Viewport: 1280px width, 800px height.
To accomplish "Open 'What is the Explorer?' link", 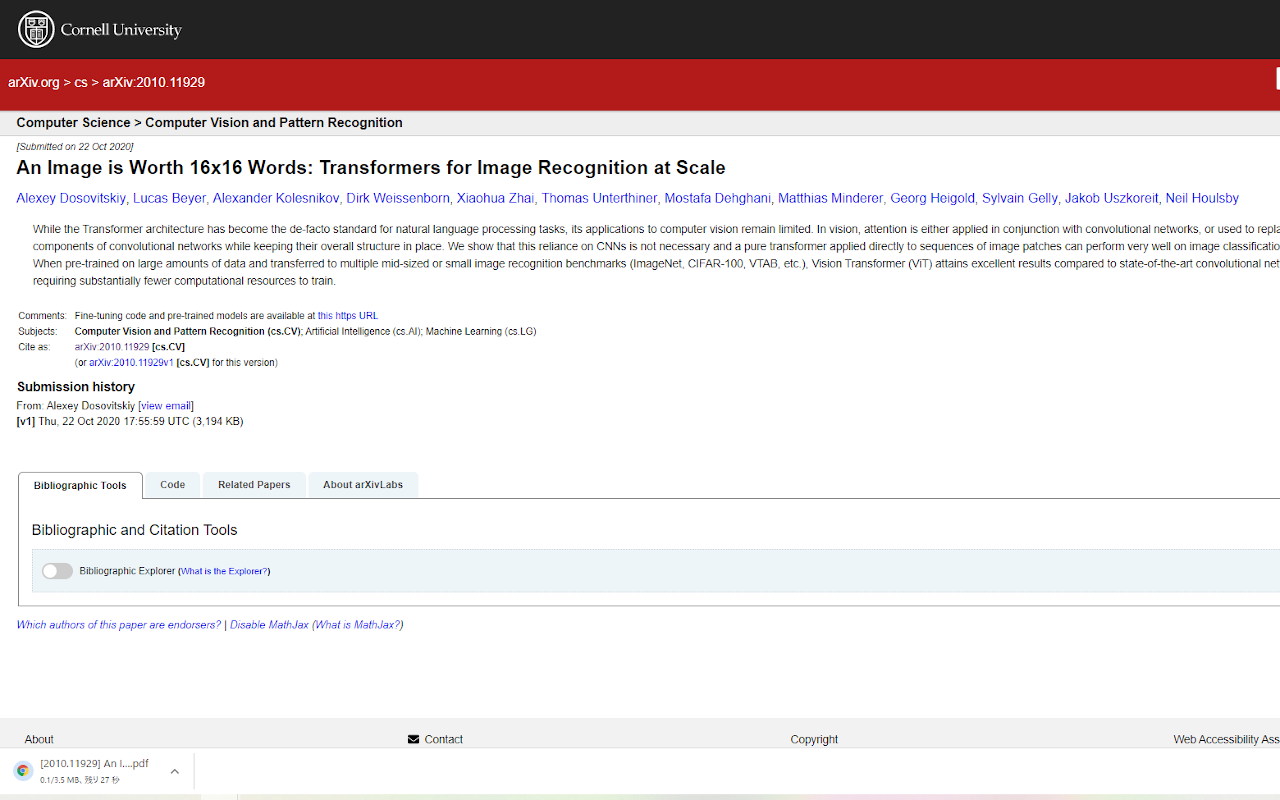I will (x=223, y=570).
